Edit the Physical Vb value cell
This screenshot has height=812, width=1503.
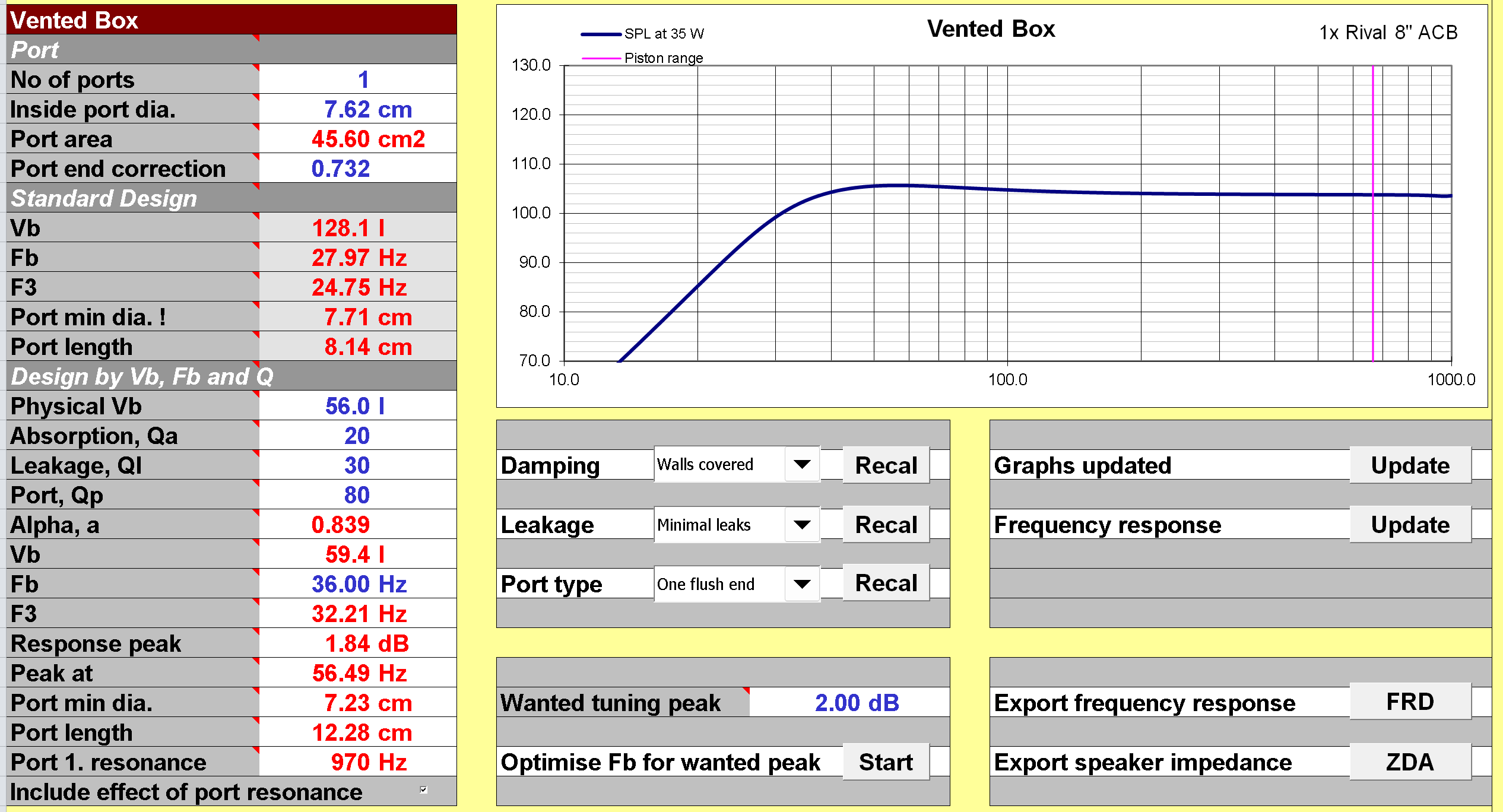[358, 406]
